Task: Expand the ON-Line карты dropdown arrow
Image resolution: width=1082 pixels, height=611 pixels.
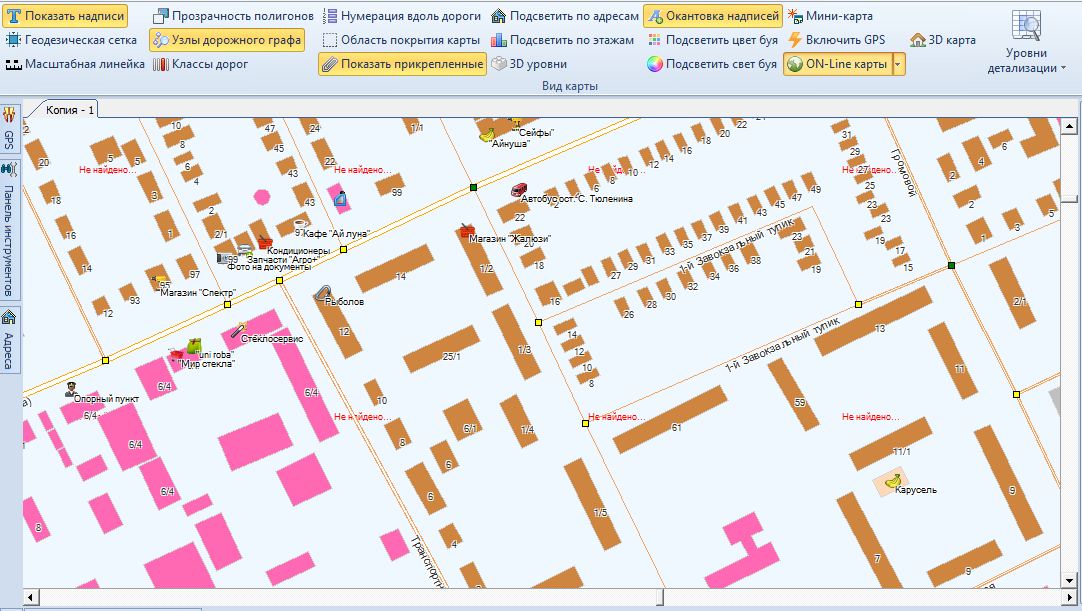Action: (898, 64)
